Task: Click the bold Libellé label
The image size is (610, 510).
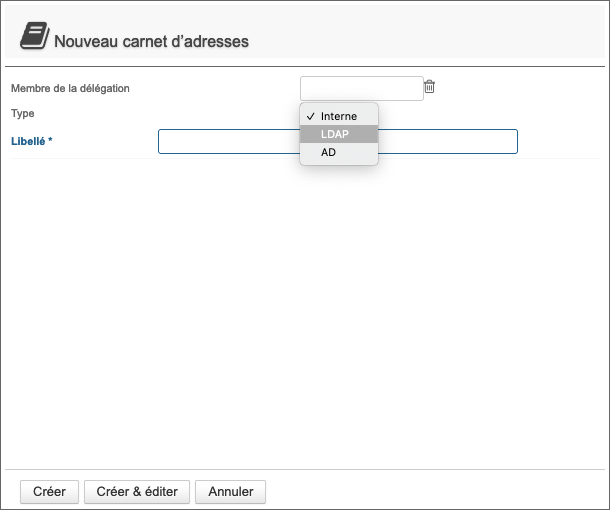Action: [27, 142]
